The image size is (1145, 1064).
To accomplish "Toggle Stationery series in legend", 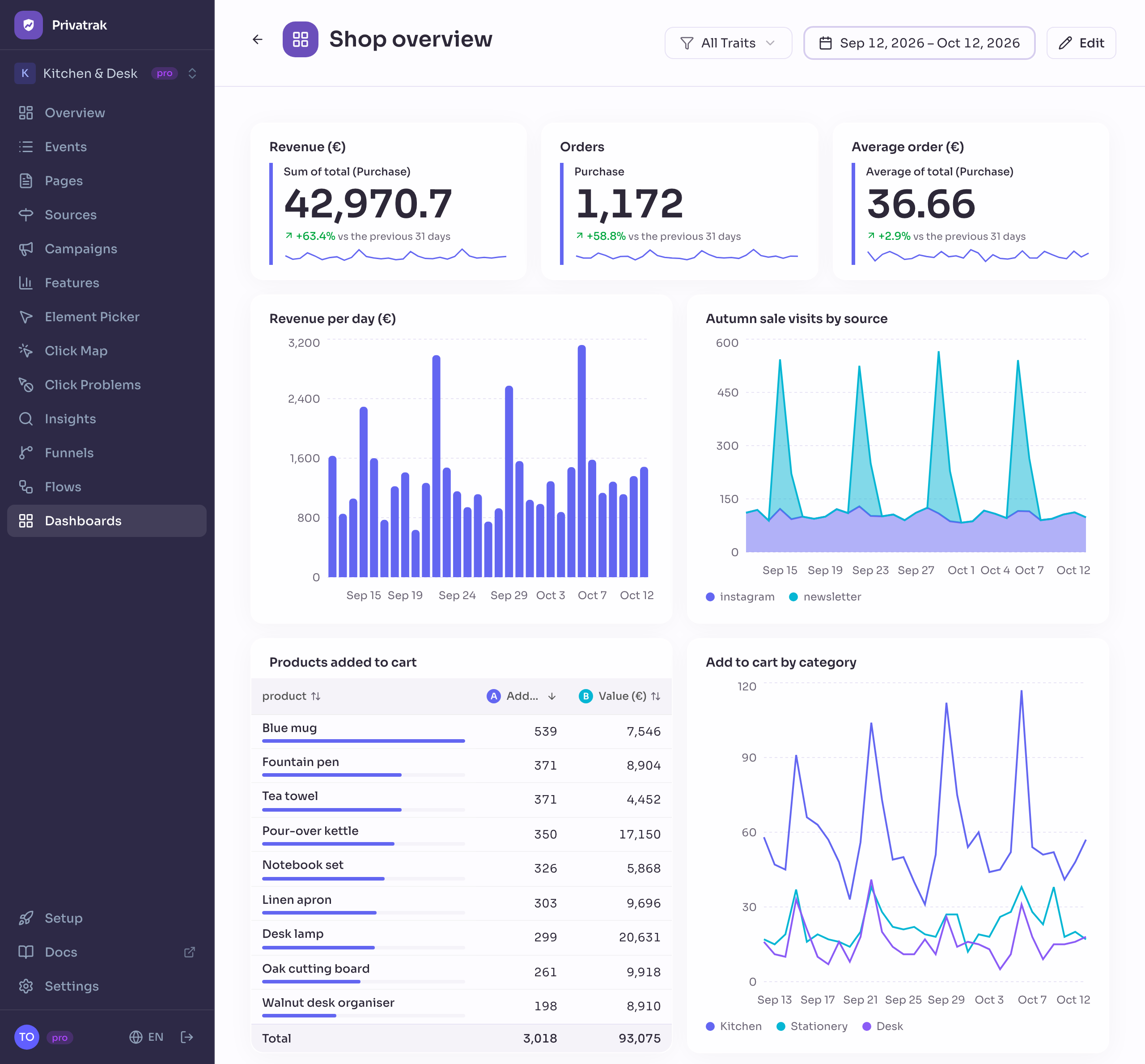I will (x=812, y=1026).
